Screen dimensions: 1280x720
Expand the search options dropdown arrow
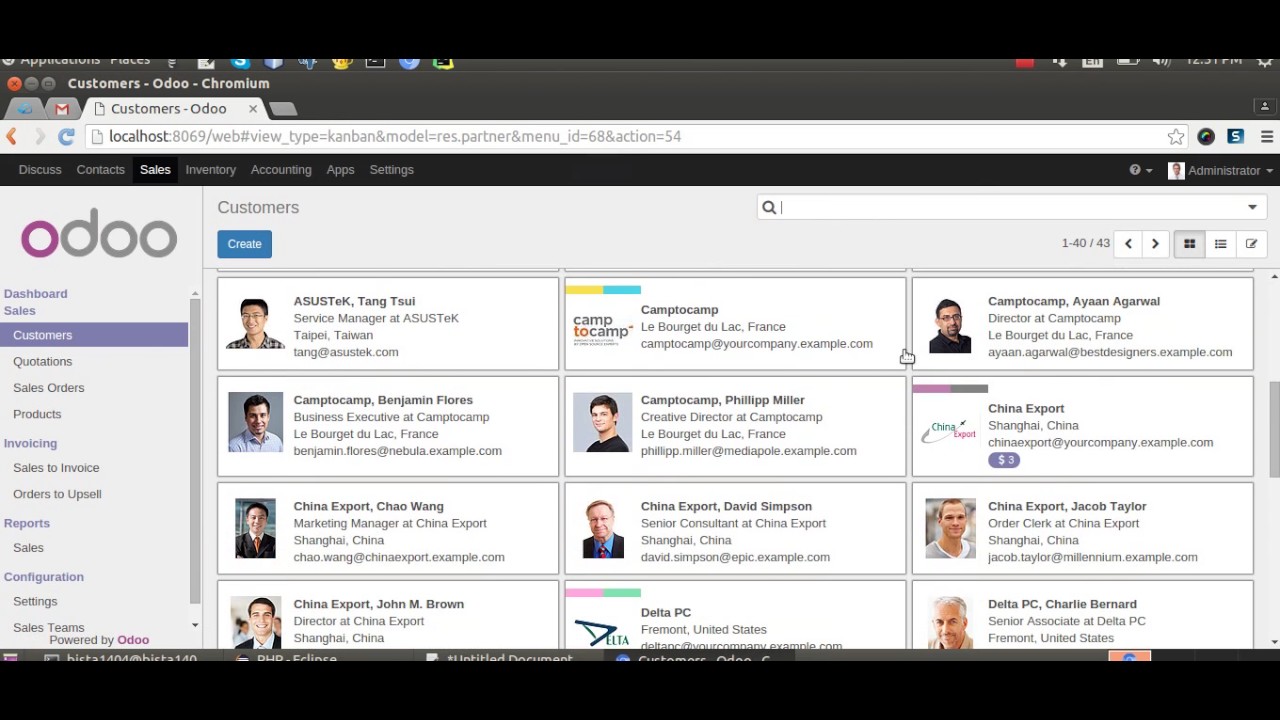[1252, 208]
